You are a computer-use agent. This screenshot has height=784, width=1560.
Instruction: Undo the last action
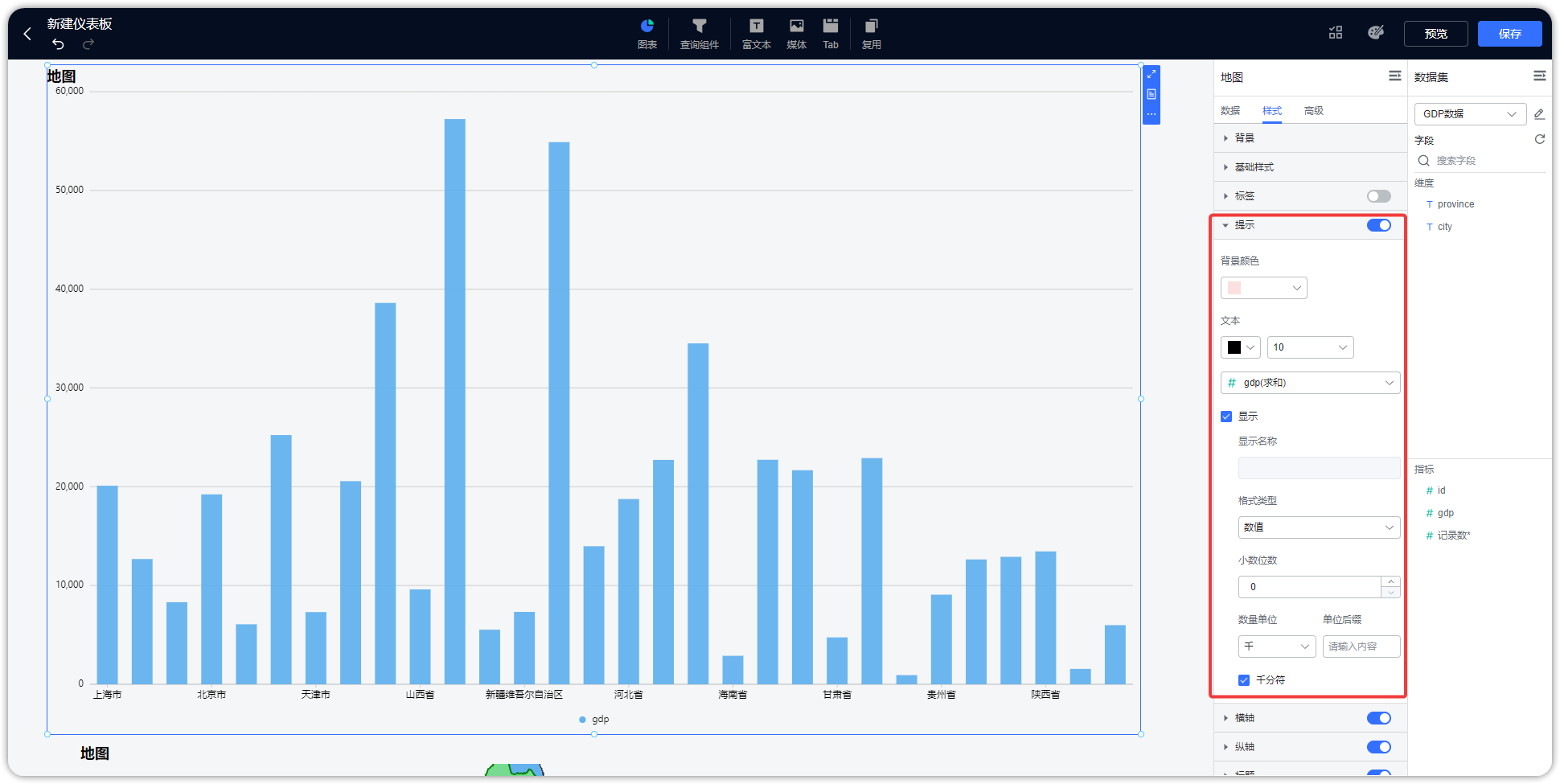click(x=58, y=44)
